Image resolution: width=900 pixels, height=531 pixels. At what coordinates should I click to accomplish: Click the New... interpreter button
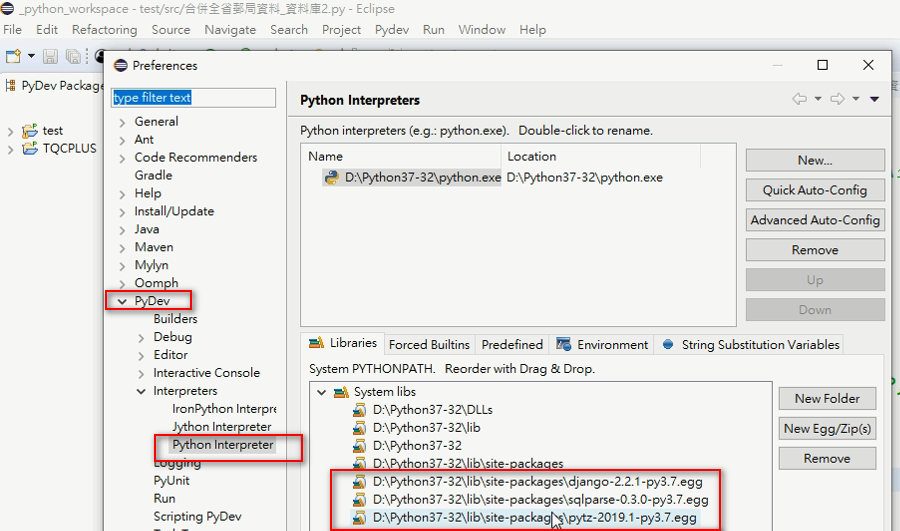click(815, 160)
